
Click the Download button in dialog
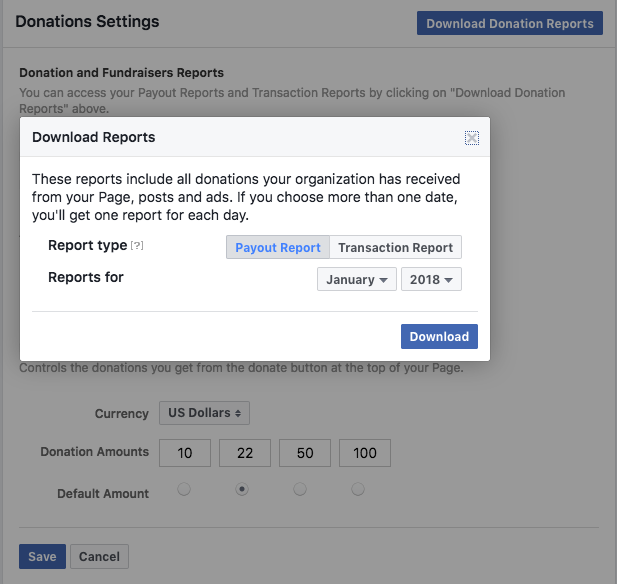click(x=439, y=337)
